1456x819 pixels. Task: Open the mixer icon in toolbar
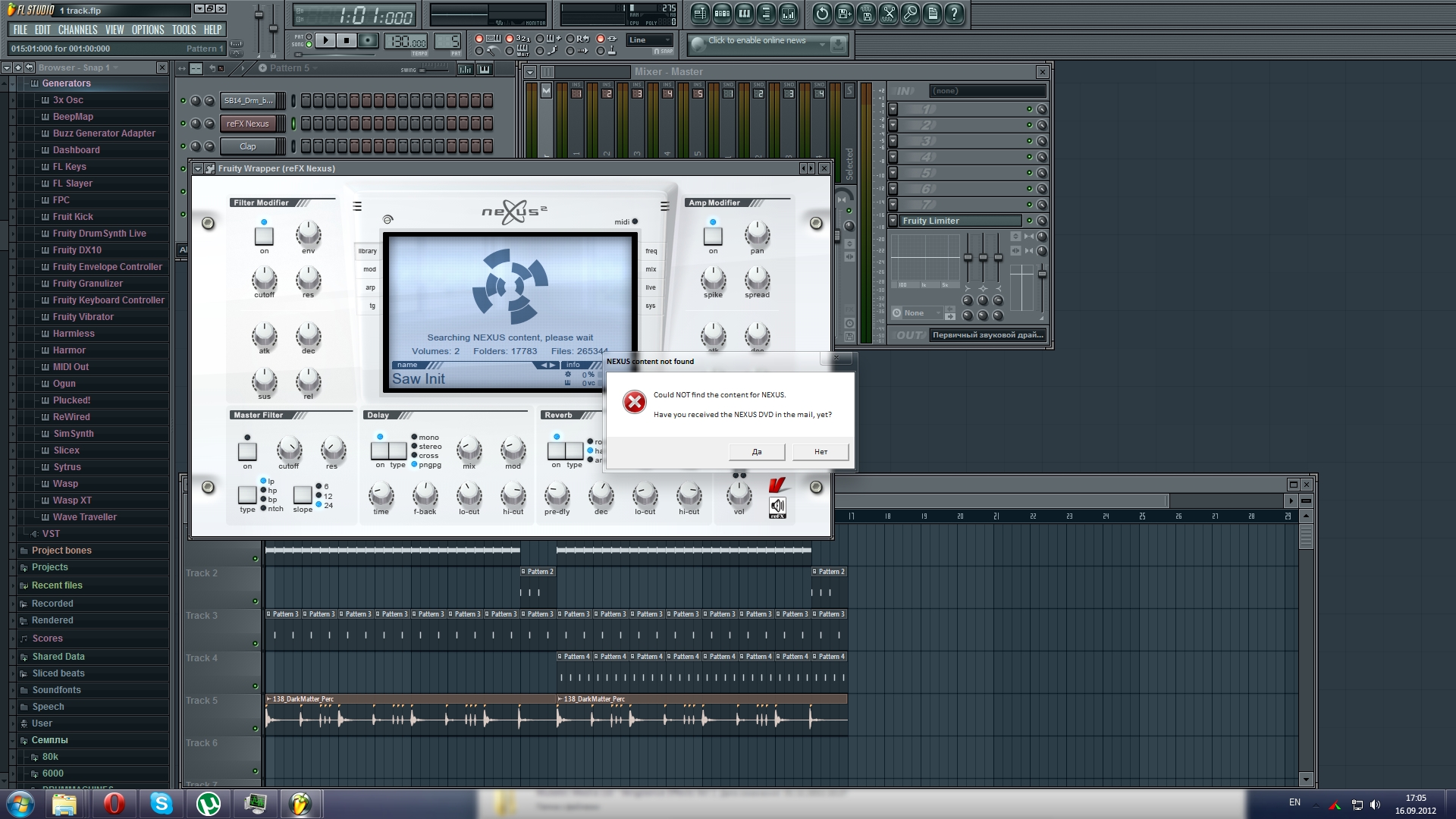point(788,13)
